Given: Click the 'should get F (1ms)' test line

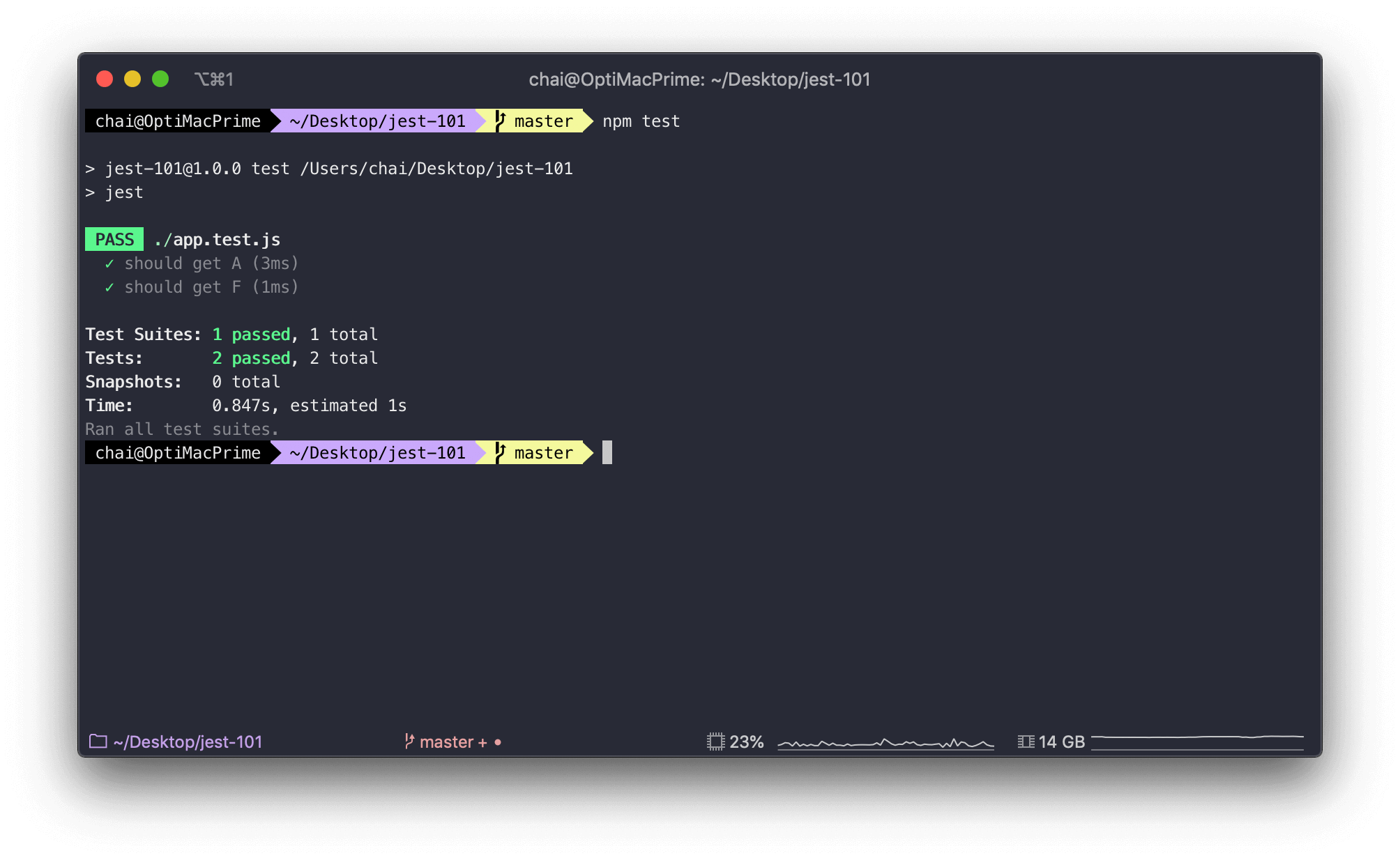Looking at the screenshot, I should pos(211,287).
